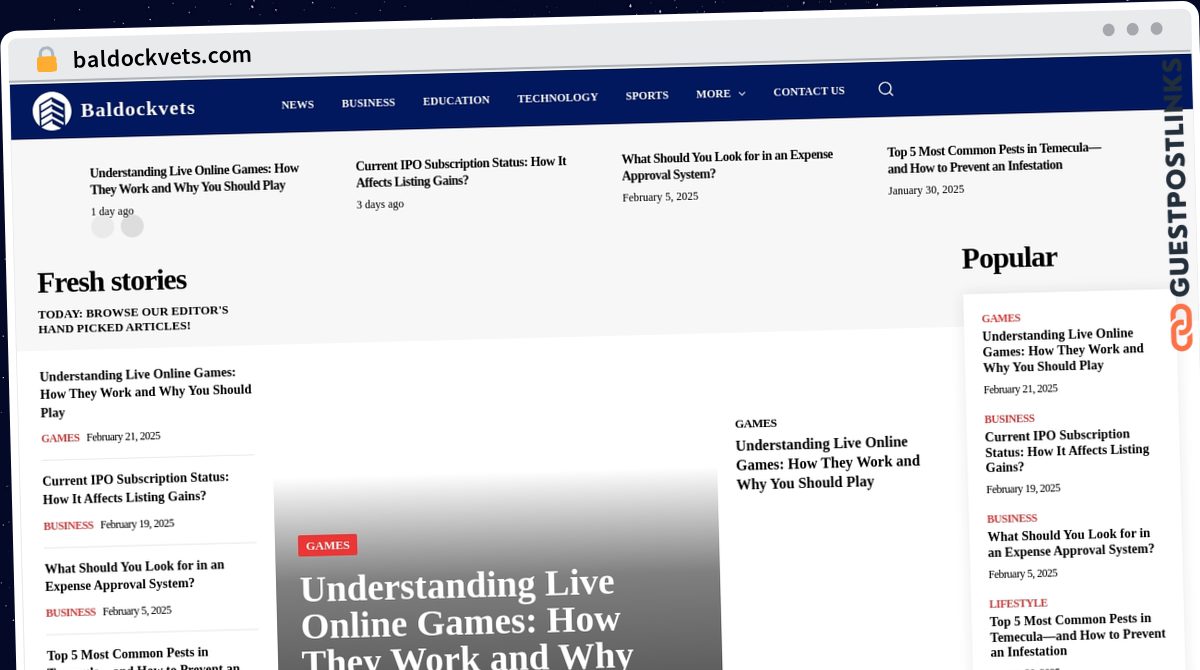Open the Popular sidebar Live Online Games article
The image size is (1200, 670).
coord(1063,350)
